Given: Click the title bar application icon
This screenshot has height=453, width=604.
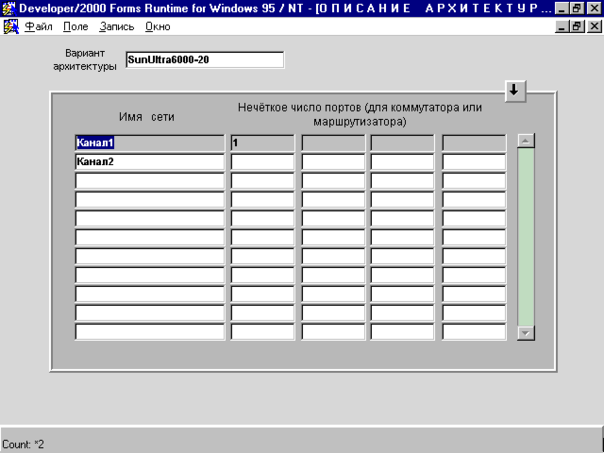Looking at the screenshot, I should tap(8, 8).
